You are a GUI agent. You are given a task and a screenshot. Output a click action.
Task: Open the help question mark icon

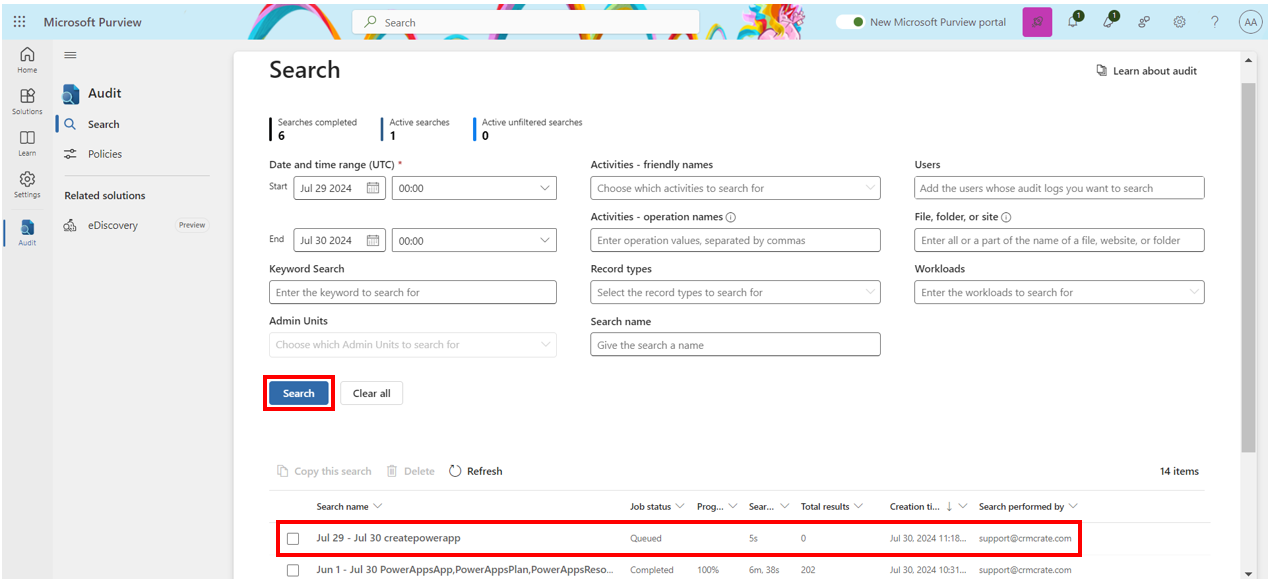(1214, 21)
